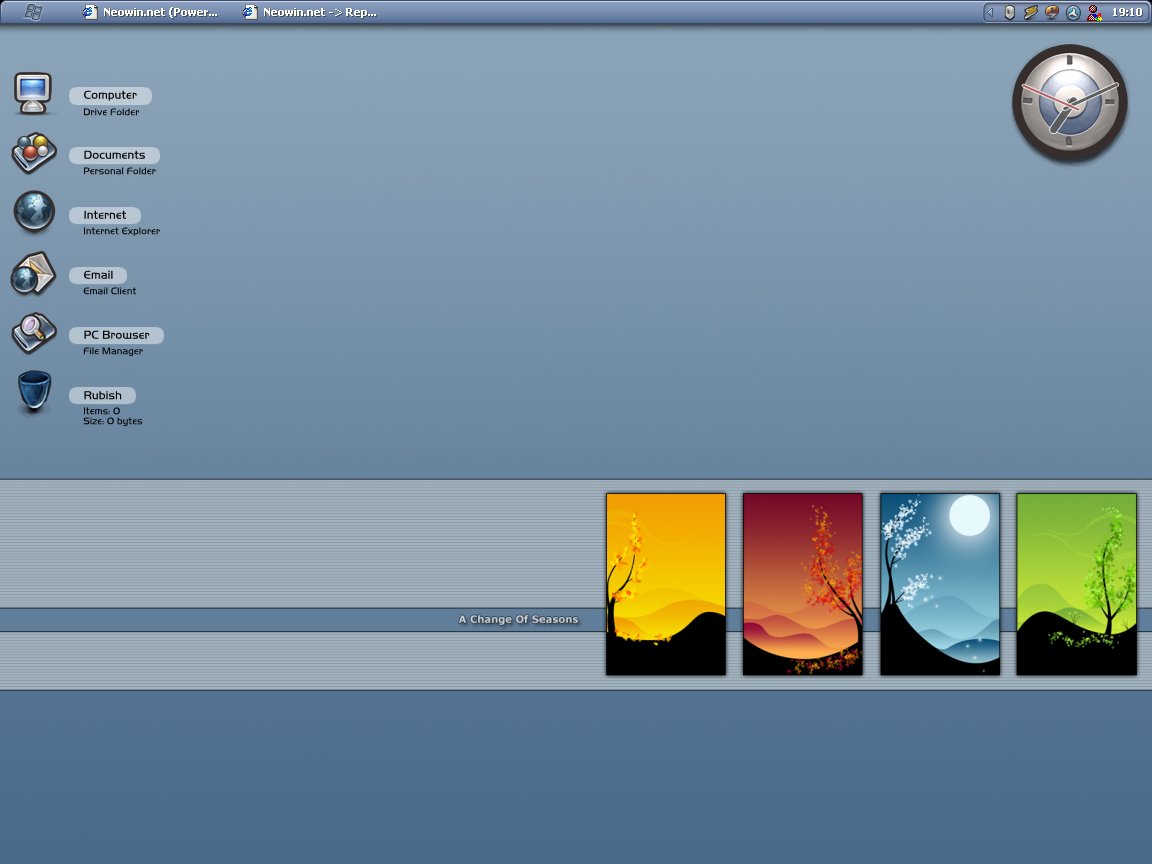Image resolution: width=1152 pixels, height=864 pixels.
Task: Click the Rubish label button
Action: [x=102, y=395]
